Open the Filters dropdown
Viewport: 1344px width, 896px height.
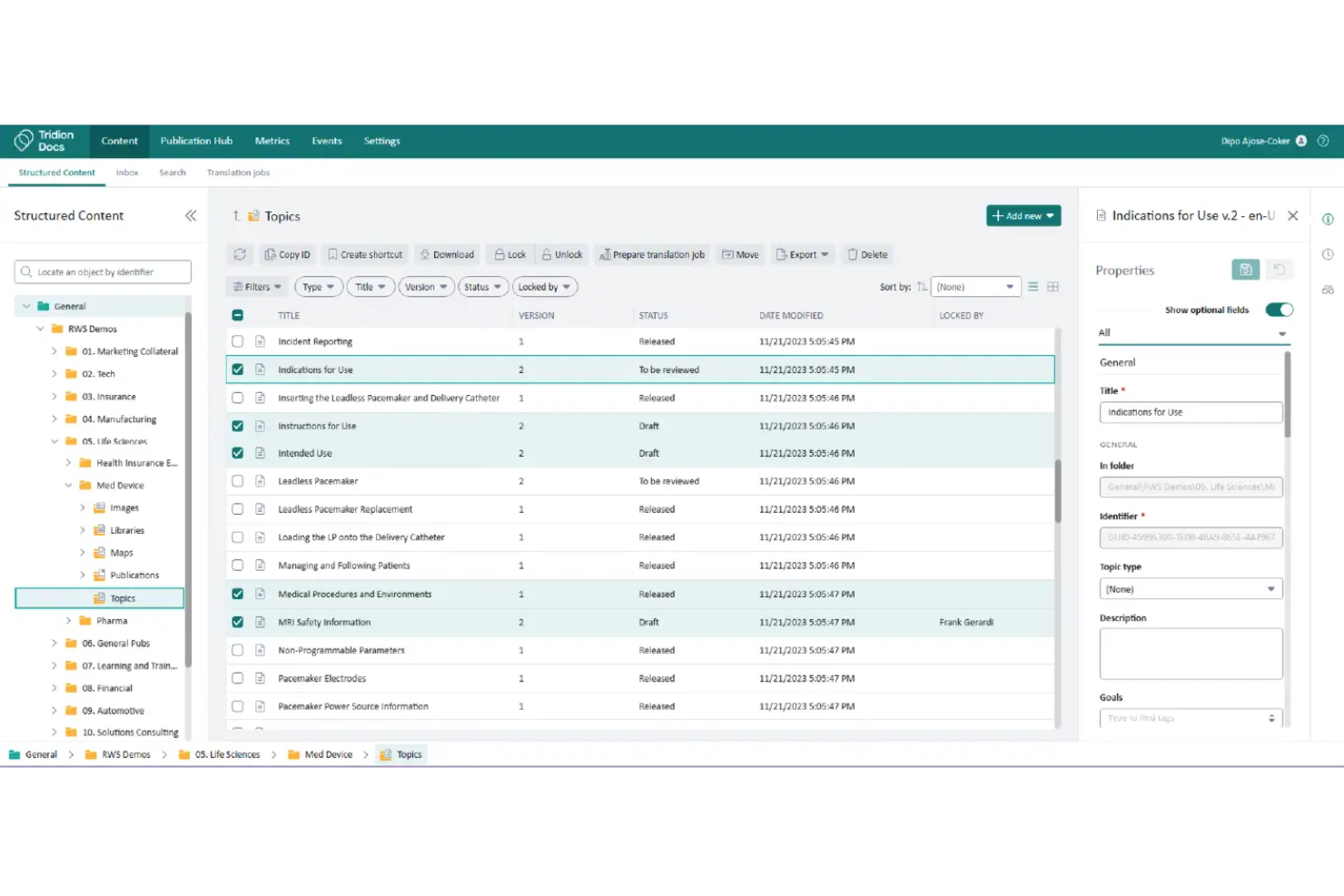pos(257,287)
